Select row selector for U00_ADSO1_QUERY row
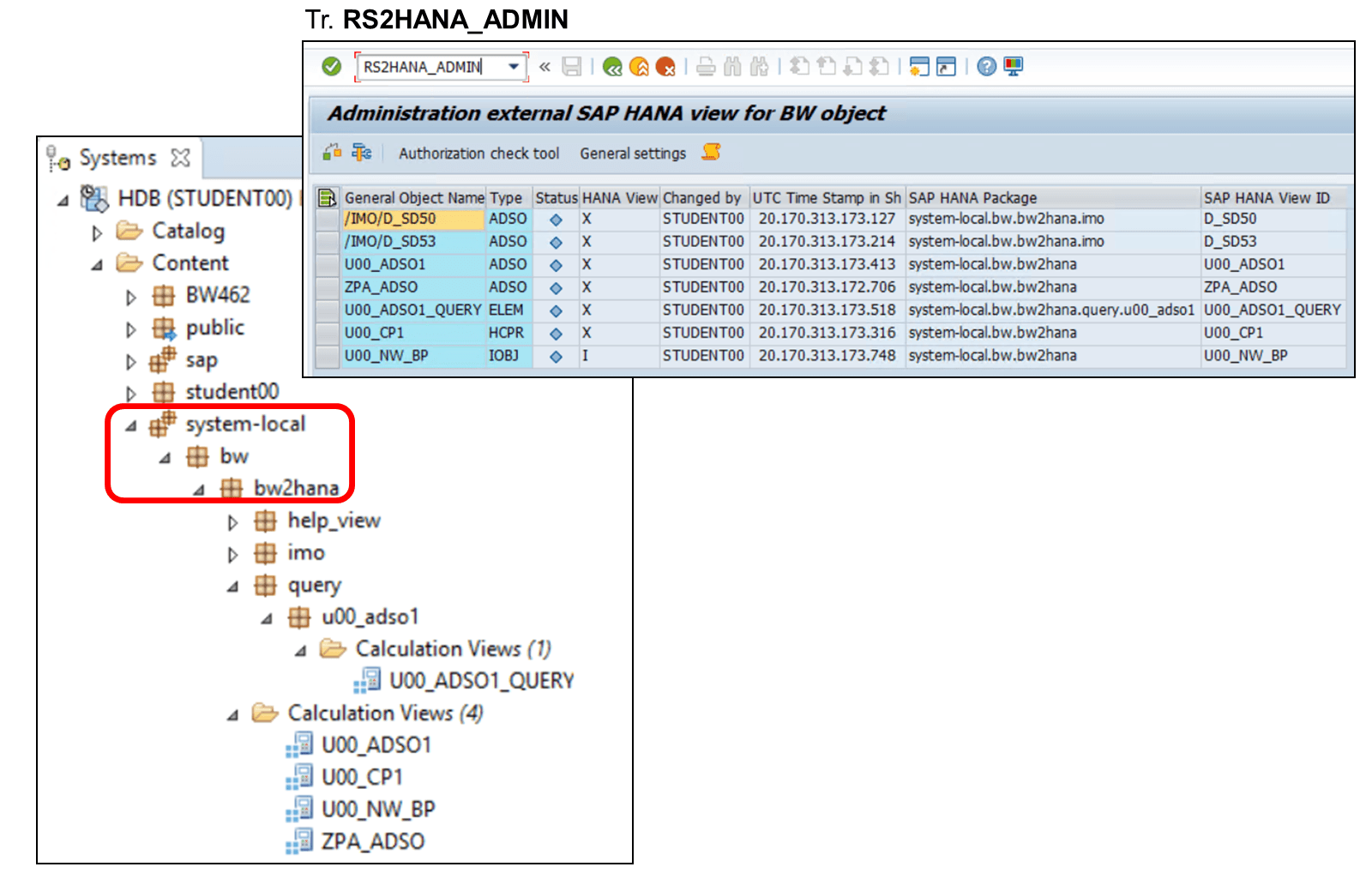1372x873 pixels. [327, 310]
